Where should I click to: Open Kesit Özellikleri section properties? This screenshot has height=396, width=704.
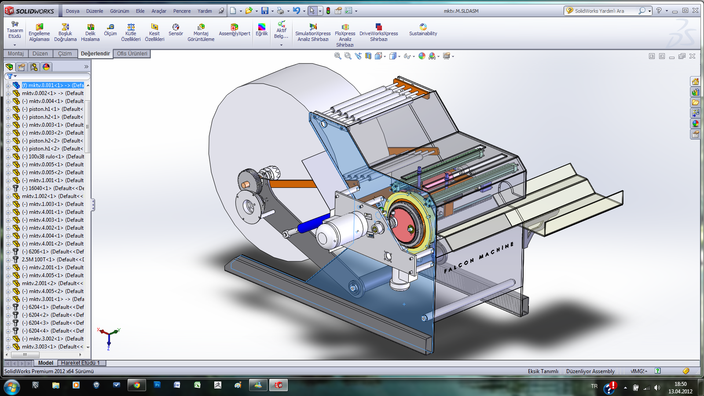pyautogui.click(x=154, y=33)
